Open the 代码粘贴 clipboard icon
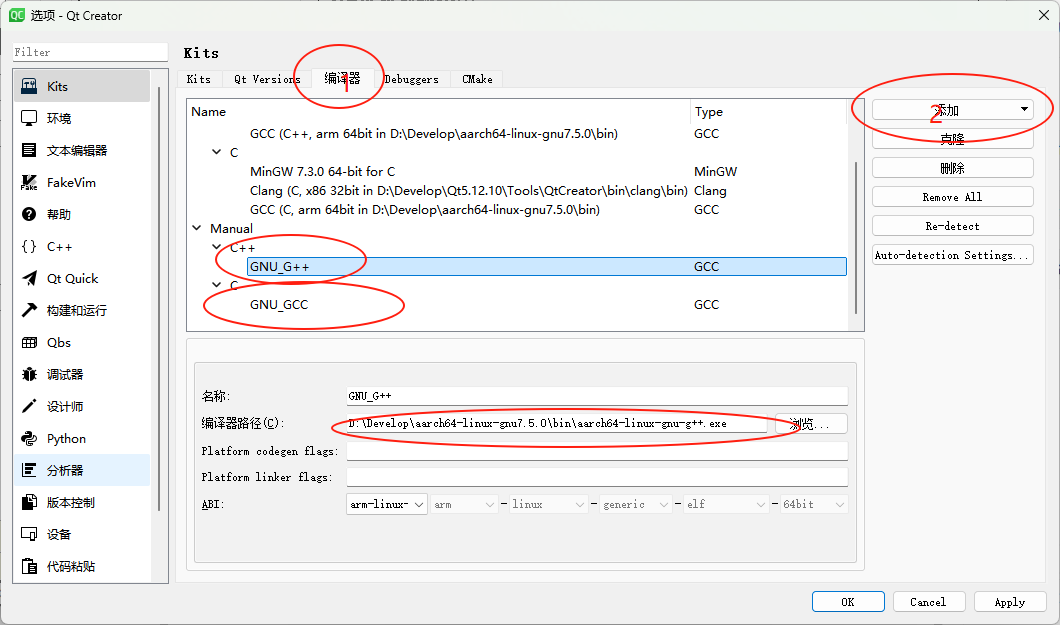 [x=29, y=566]
